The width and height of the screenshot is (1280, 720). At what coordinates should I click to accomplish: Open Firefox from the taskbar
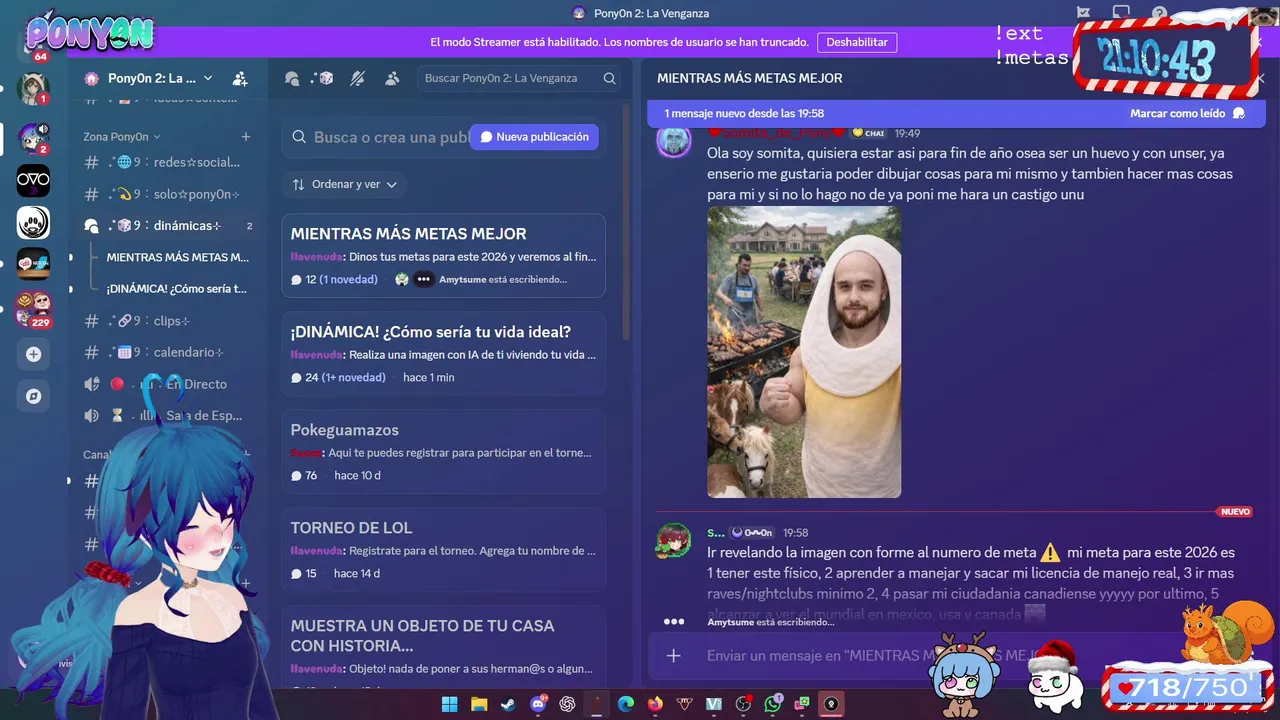tap(655, 704)
